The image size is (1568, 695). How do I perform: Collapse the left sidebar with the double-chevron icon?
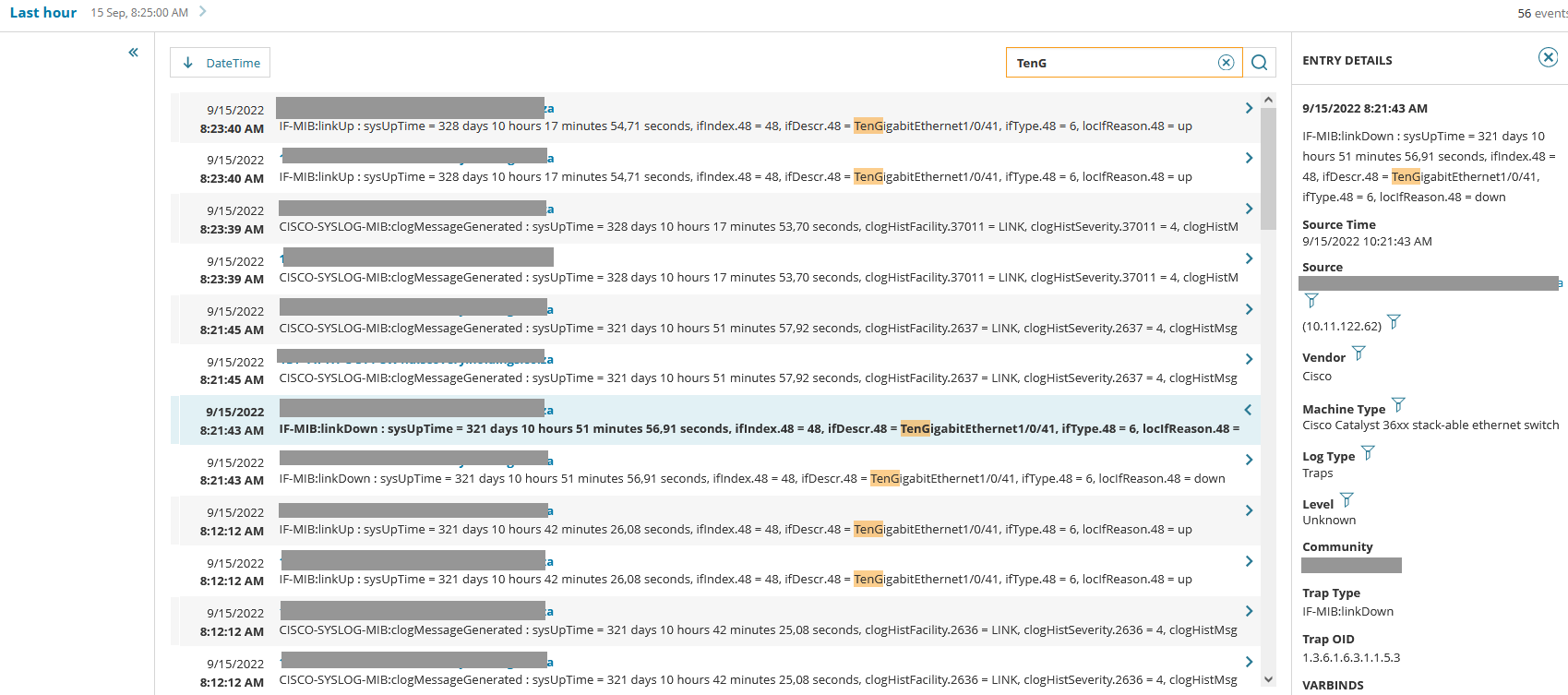click(x=133, y=53)
